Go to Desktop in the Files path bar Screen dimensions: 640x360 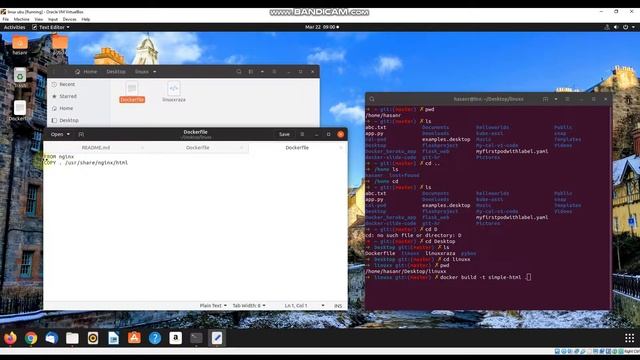116,71
